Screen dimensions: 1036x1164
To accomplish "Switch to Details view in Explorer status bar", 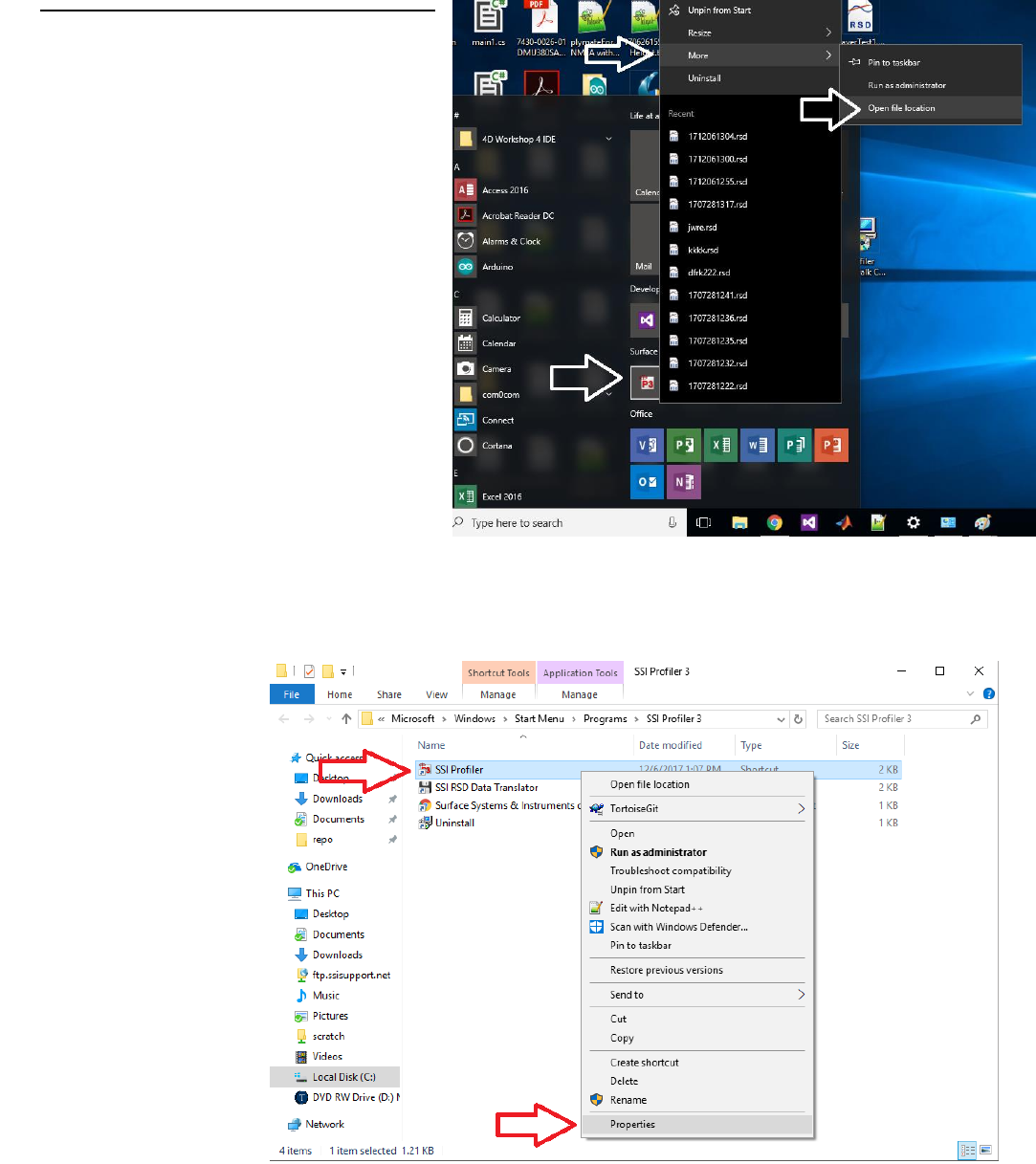I will [x=967, y=1150].
